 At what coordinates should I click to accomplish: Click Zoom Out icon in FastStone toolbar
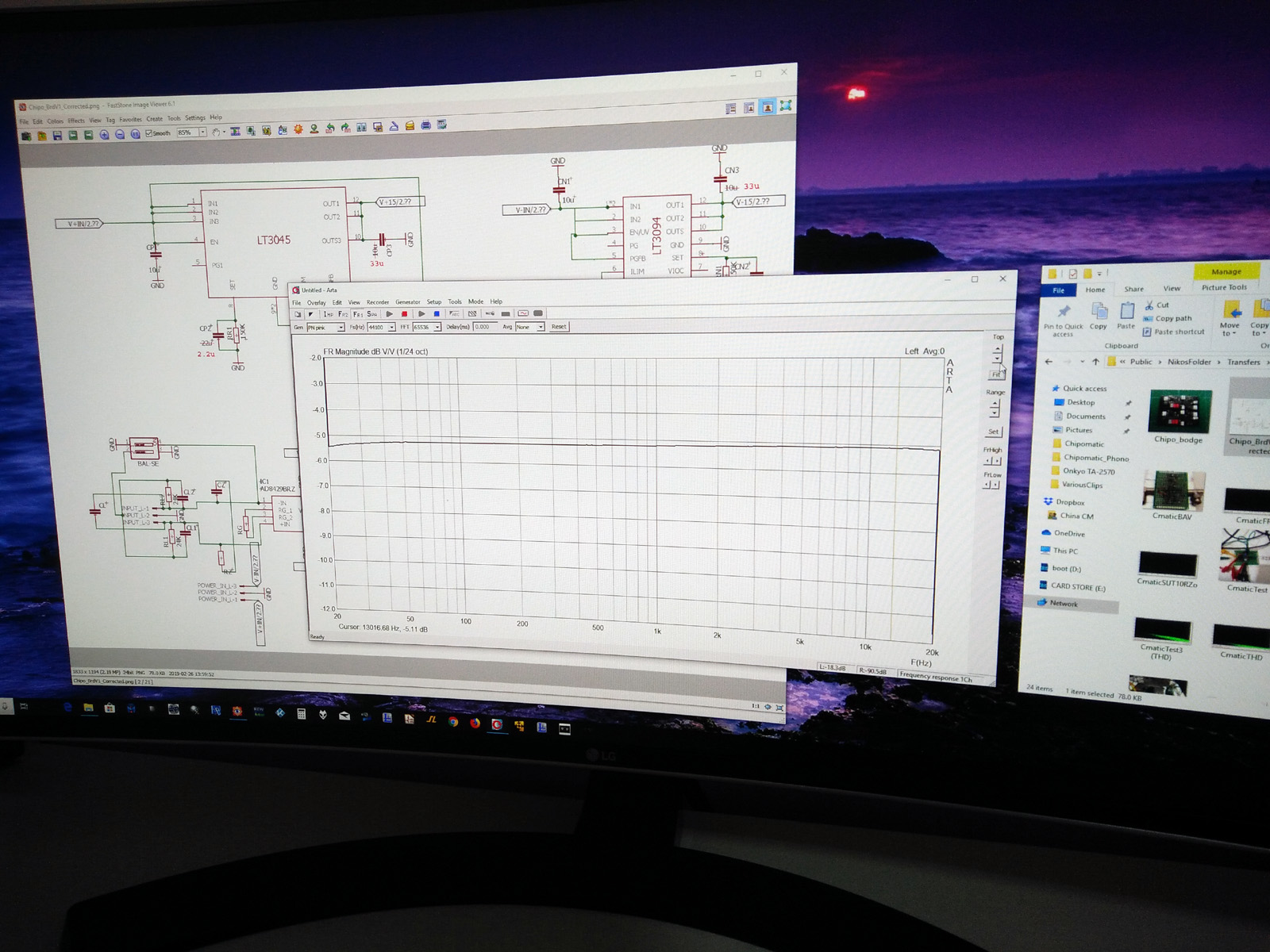pos(120,134)
